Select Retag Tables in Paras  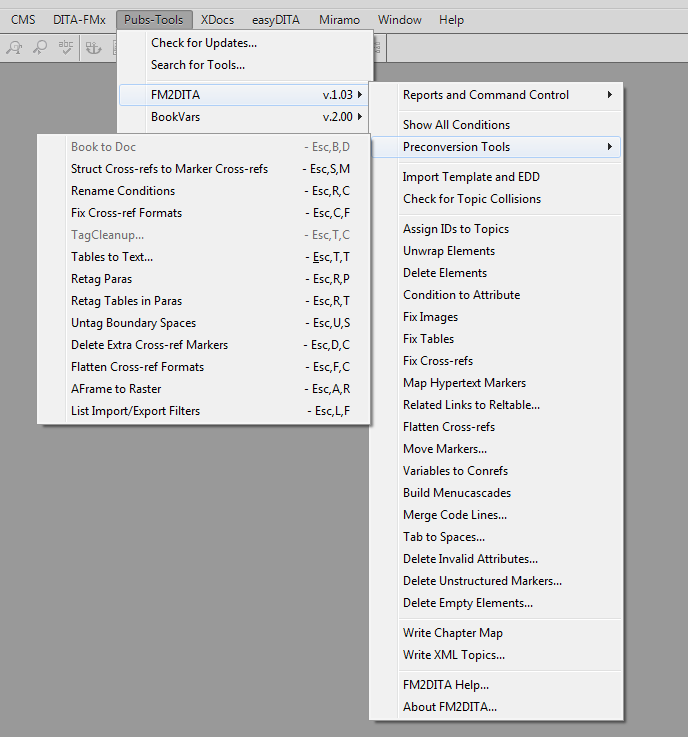pyautogui.click(x=203, y=301)
